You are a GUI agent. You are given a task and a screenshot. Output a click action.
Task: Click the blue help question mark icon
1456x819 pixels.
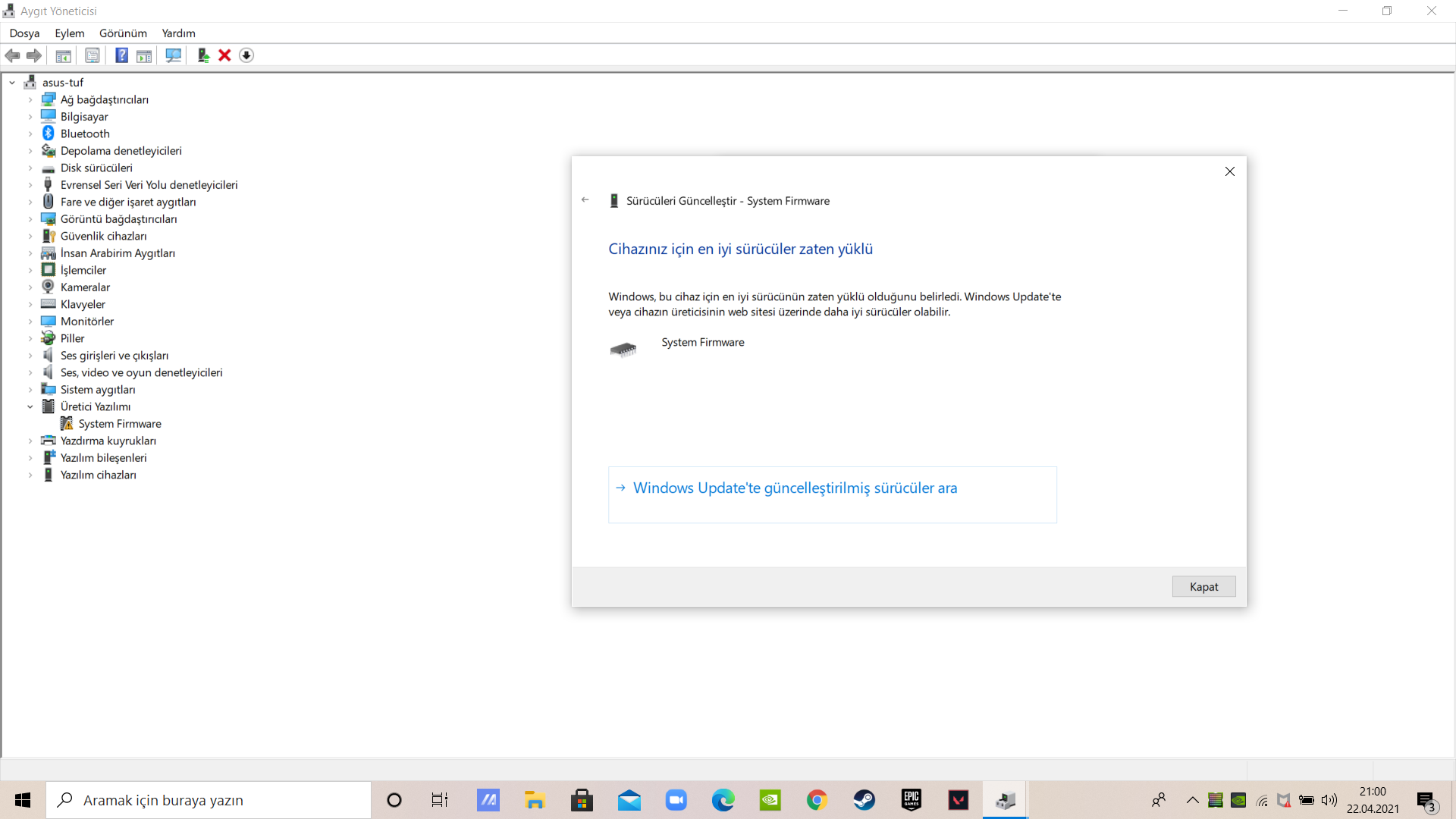[x=121, y=55]
